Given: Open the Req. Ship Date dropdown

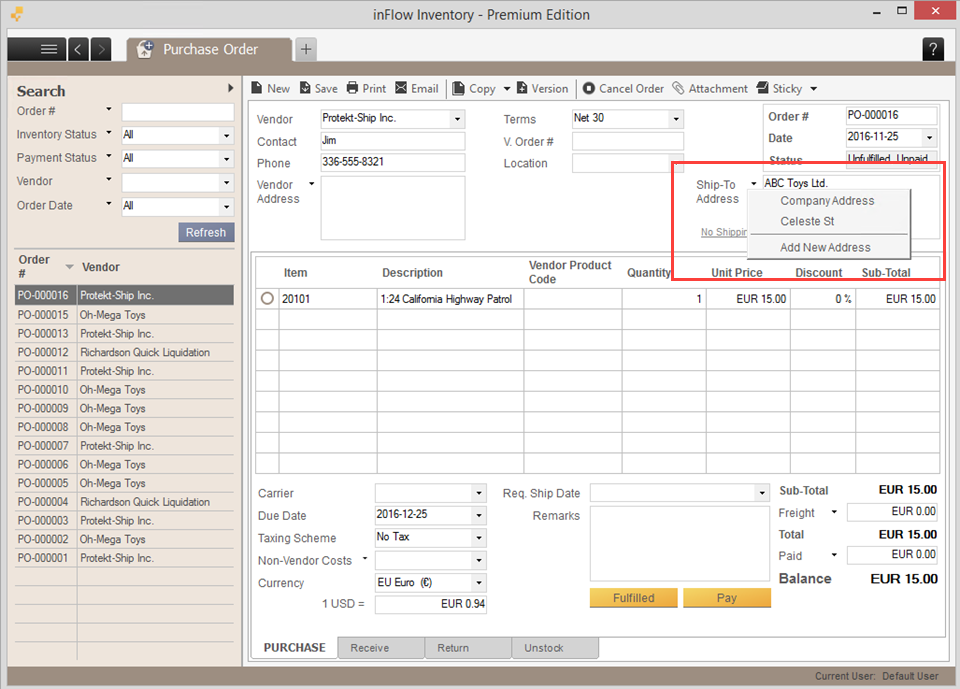Looking at the screenshot, I should (762, 493).
